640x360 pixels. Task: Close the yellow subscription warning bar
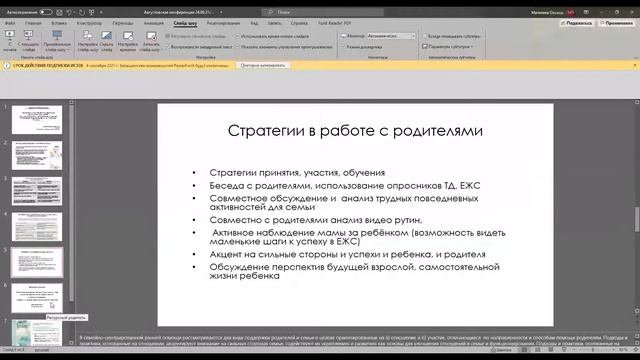point(635,65)
